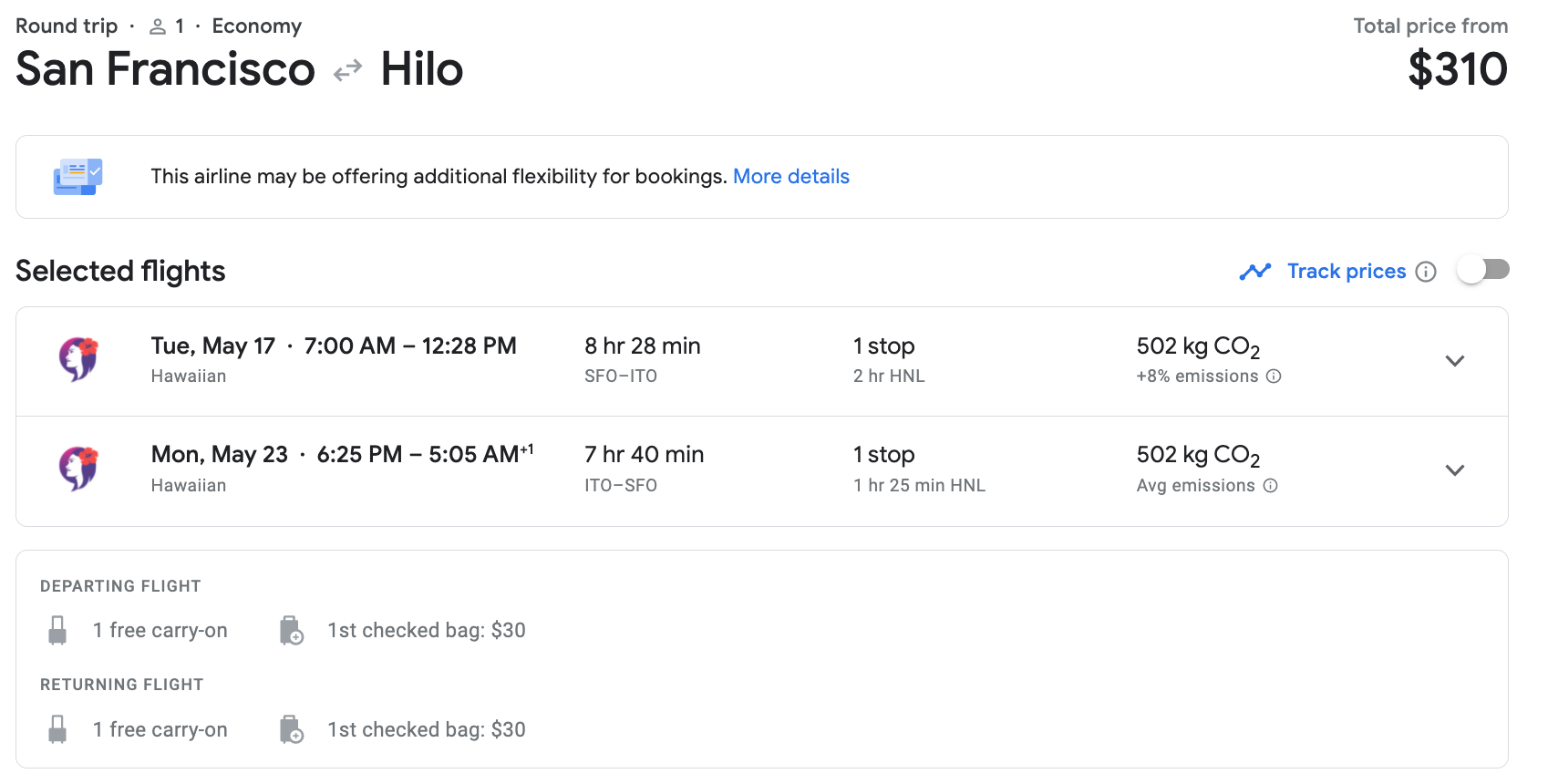Click the Track prices info icon

(x=1426, y=272)
